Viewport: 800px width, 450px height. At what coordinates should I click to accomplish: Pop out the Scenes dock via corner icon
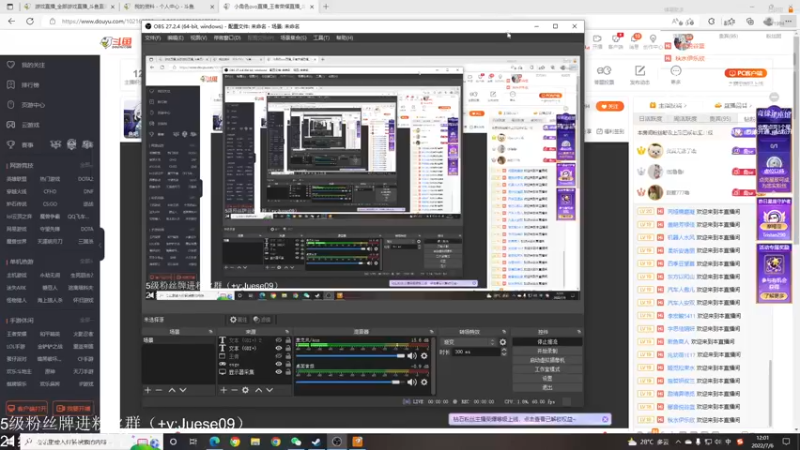pyautogui.click(x=210, y=332)
